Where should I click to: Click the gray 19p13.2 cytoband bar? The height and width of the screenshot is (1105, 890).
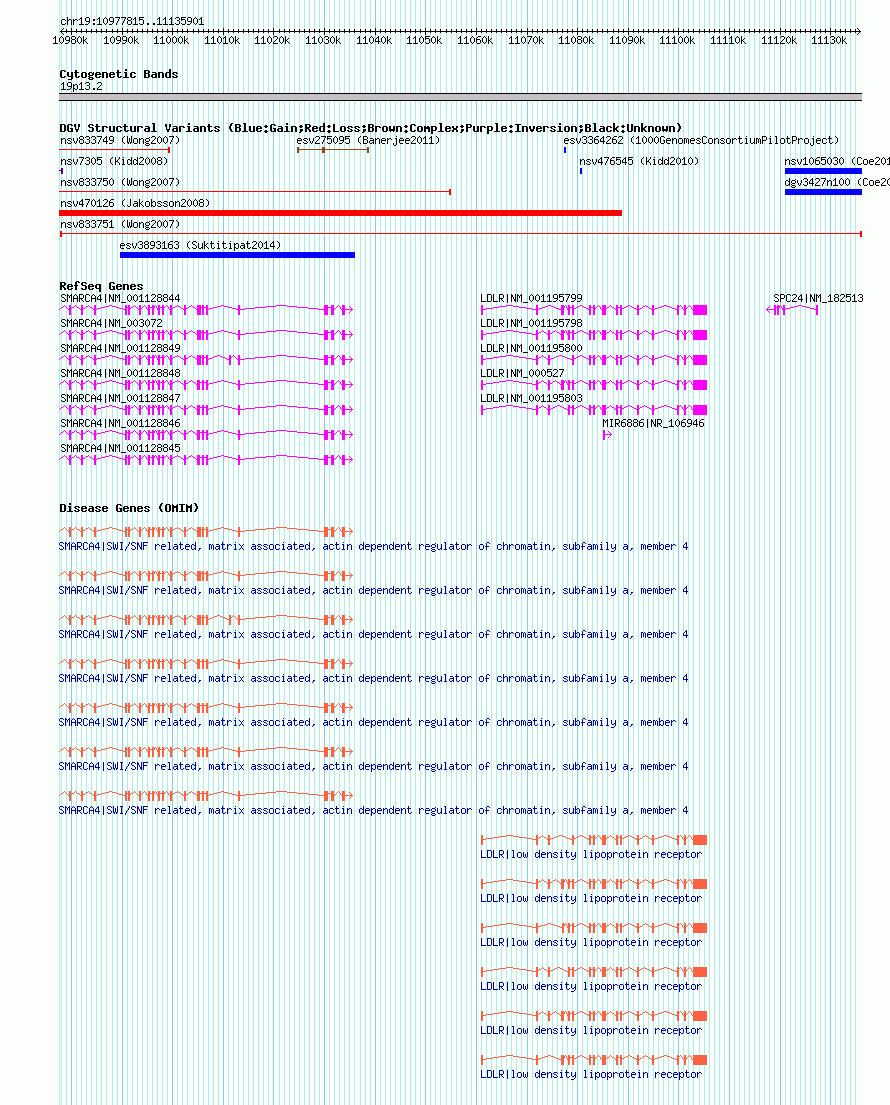tap(460, 97)
